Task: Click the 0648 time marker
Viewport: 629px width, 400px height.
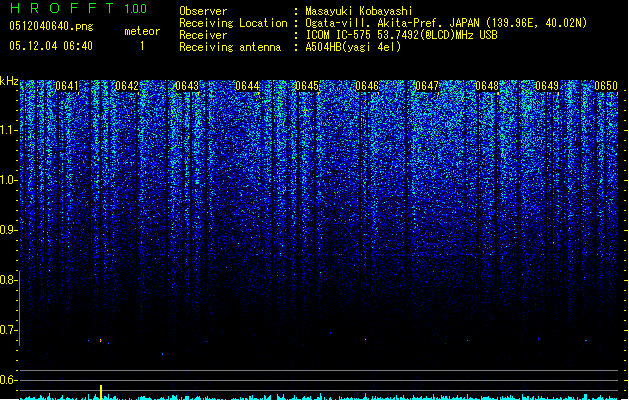Action: pyautogui.click(x=487, y=86)
